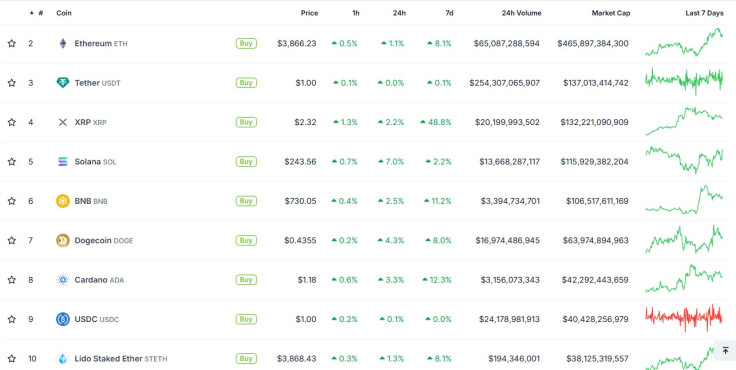
Task: Open the Lido Staked Ether STETH page
Action: [121, 359]
